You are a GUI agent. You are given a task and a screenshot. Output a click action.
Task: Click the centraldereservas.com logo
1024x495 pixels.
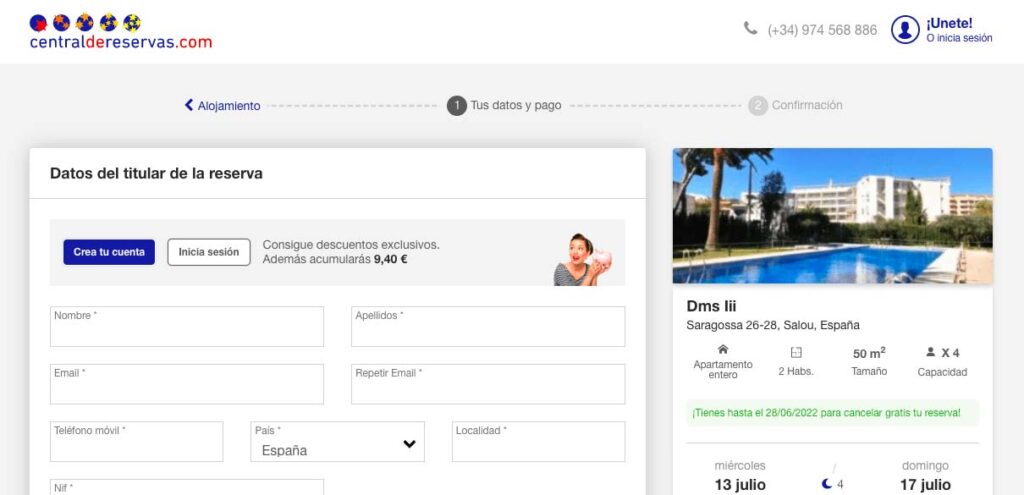pos(121,32)
